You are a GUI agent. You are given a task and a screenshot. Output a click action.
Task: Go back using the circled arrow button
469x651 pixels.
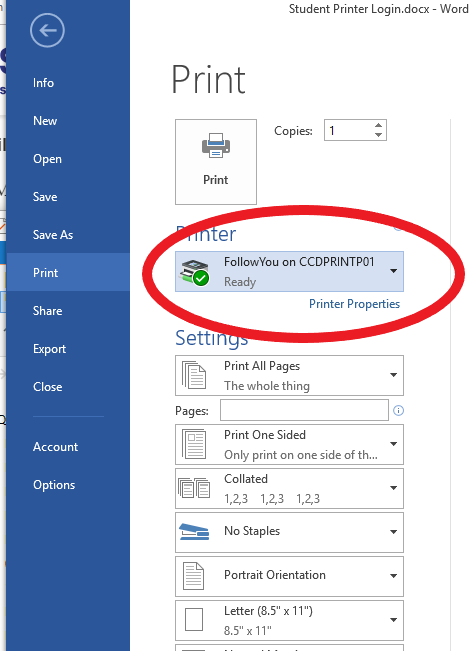point(47,30)
